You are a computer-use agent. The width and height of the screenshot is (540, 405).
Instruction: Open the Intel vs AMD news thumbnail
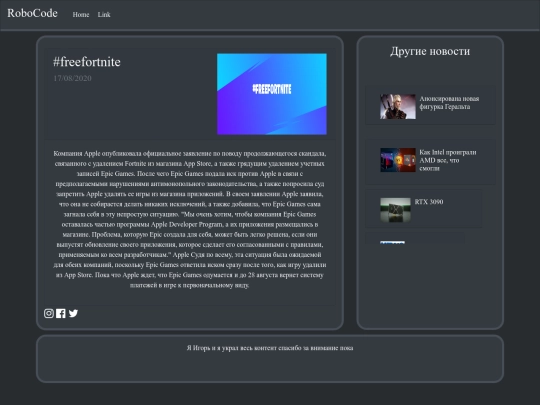click(398, 160)
